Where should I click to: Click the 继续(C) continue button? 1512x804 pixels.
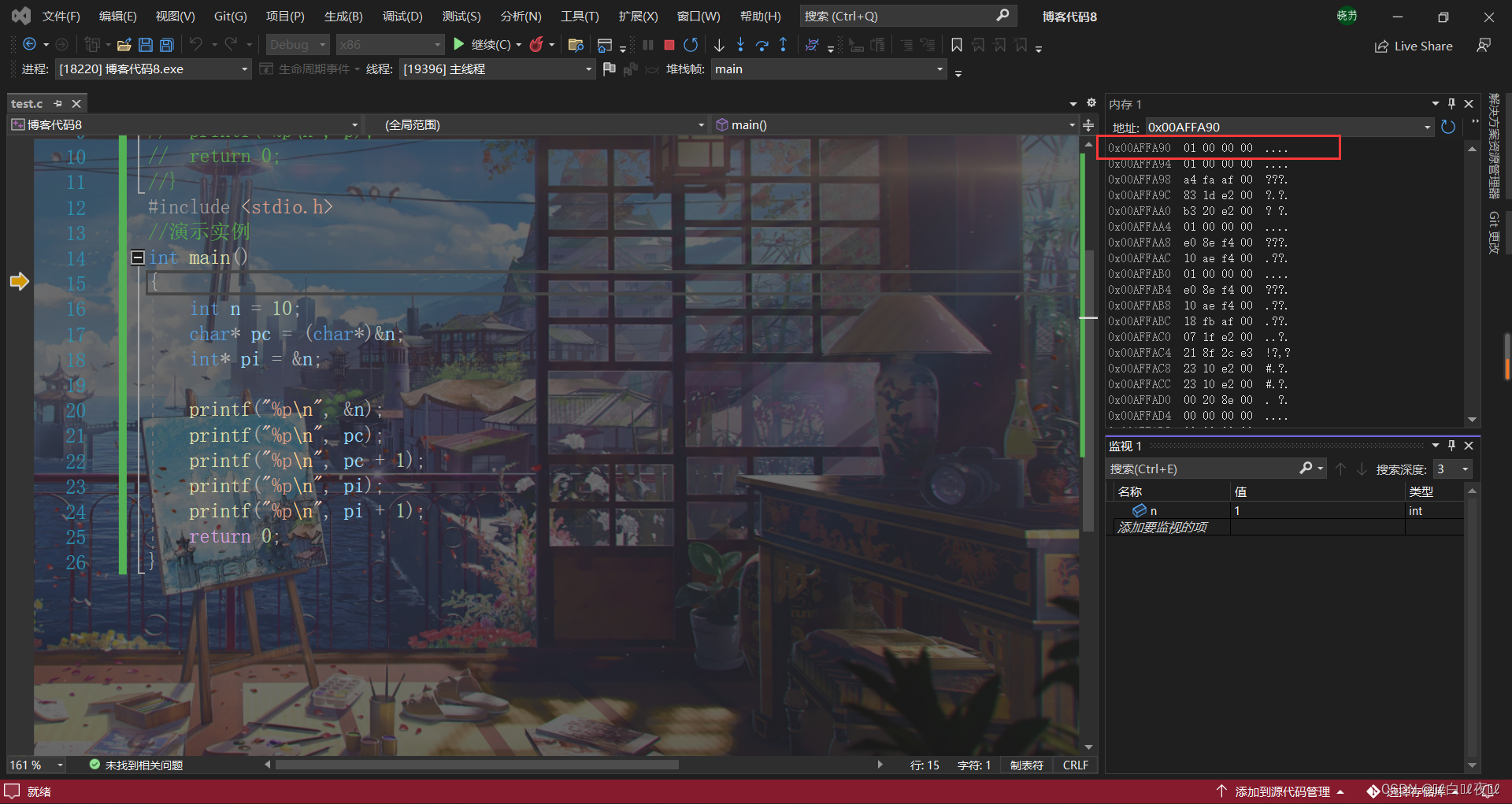[x=482, y=45]
